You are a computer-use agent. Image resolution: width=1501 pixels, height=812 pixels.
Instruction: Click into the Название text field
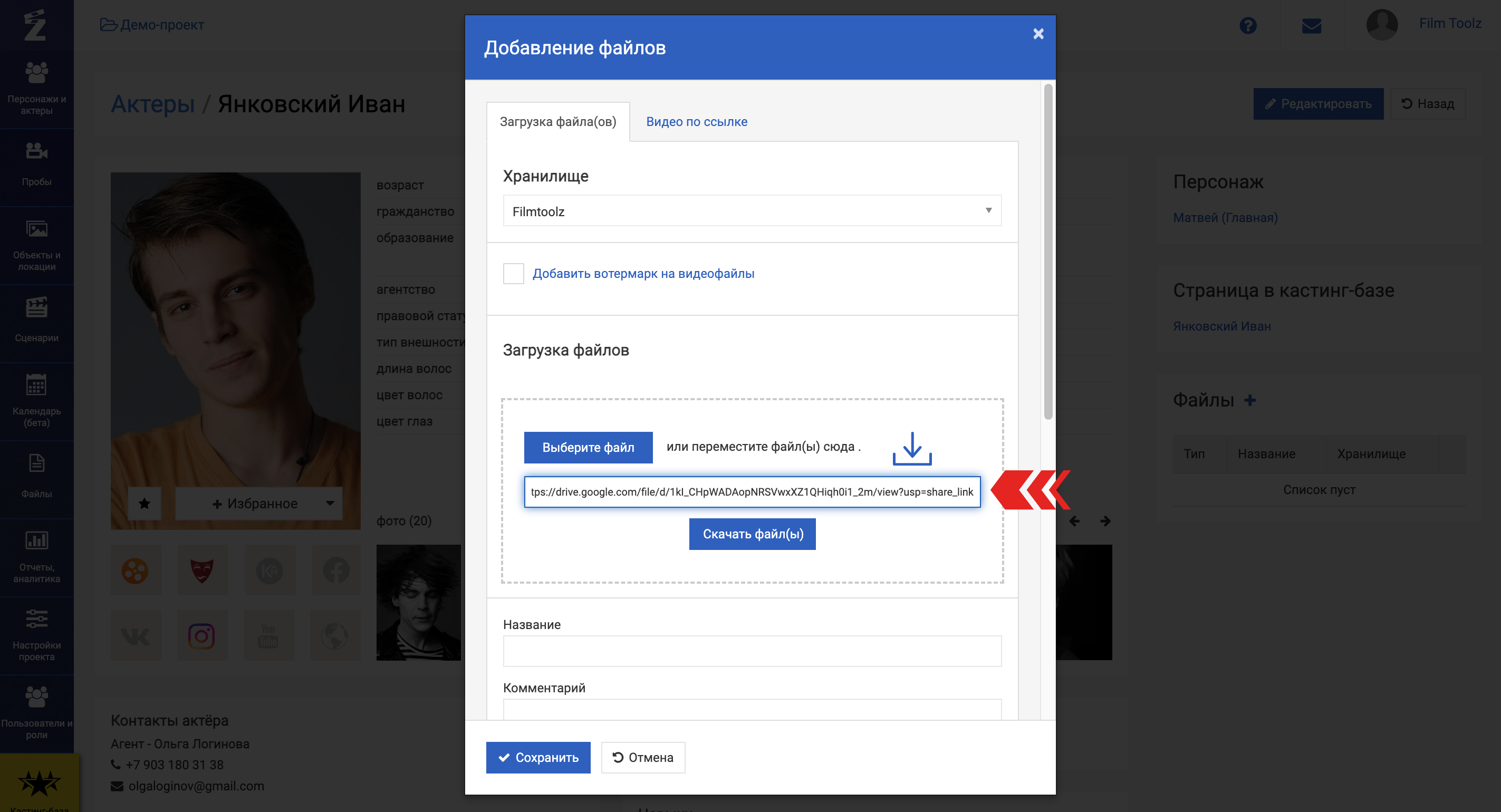click(x=752, y=651)
